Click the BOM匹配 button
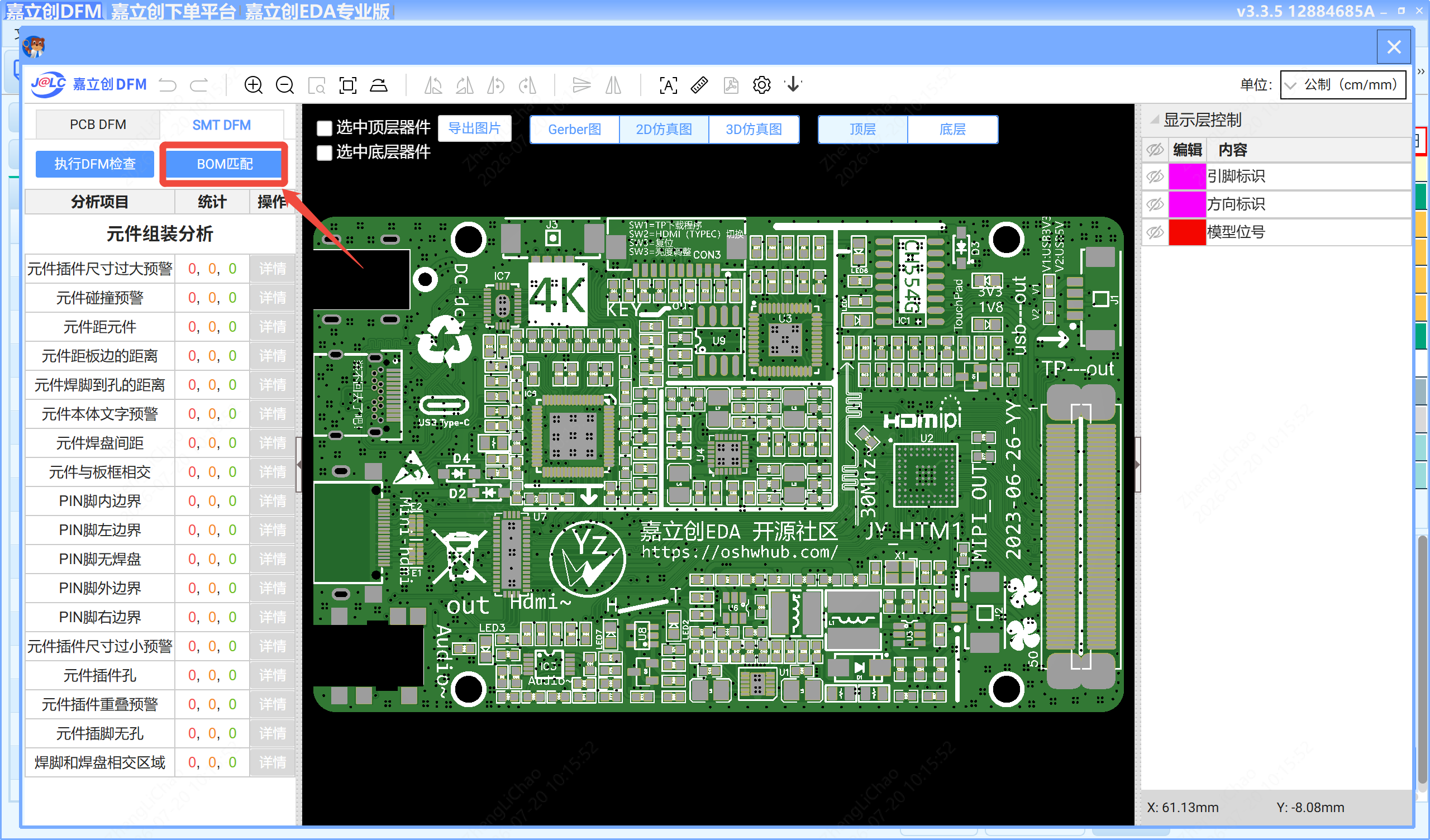This screenshot has height=840, width=1430. [x=225, y=164]
